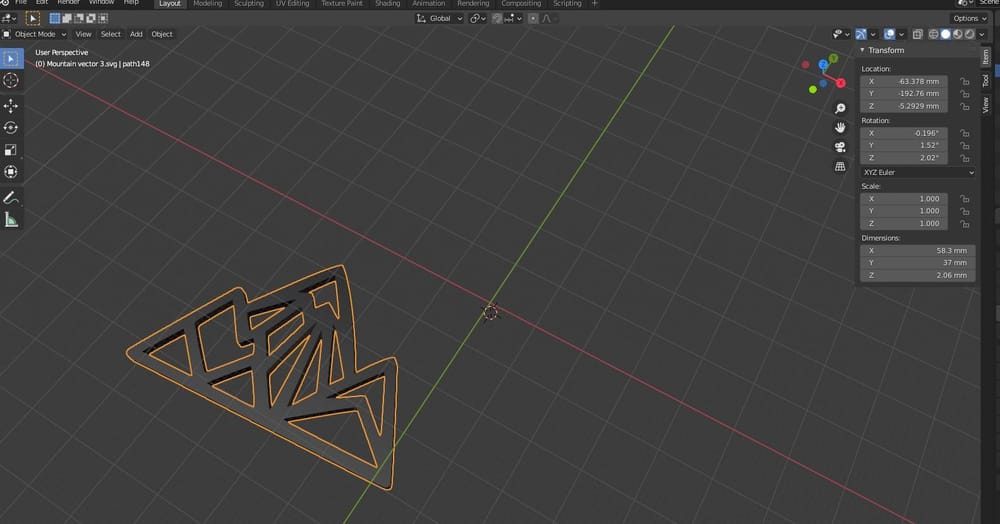
Task: Click Rotation Y value field
Action: tap(904, 145)
